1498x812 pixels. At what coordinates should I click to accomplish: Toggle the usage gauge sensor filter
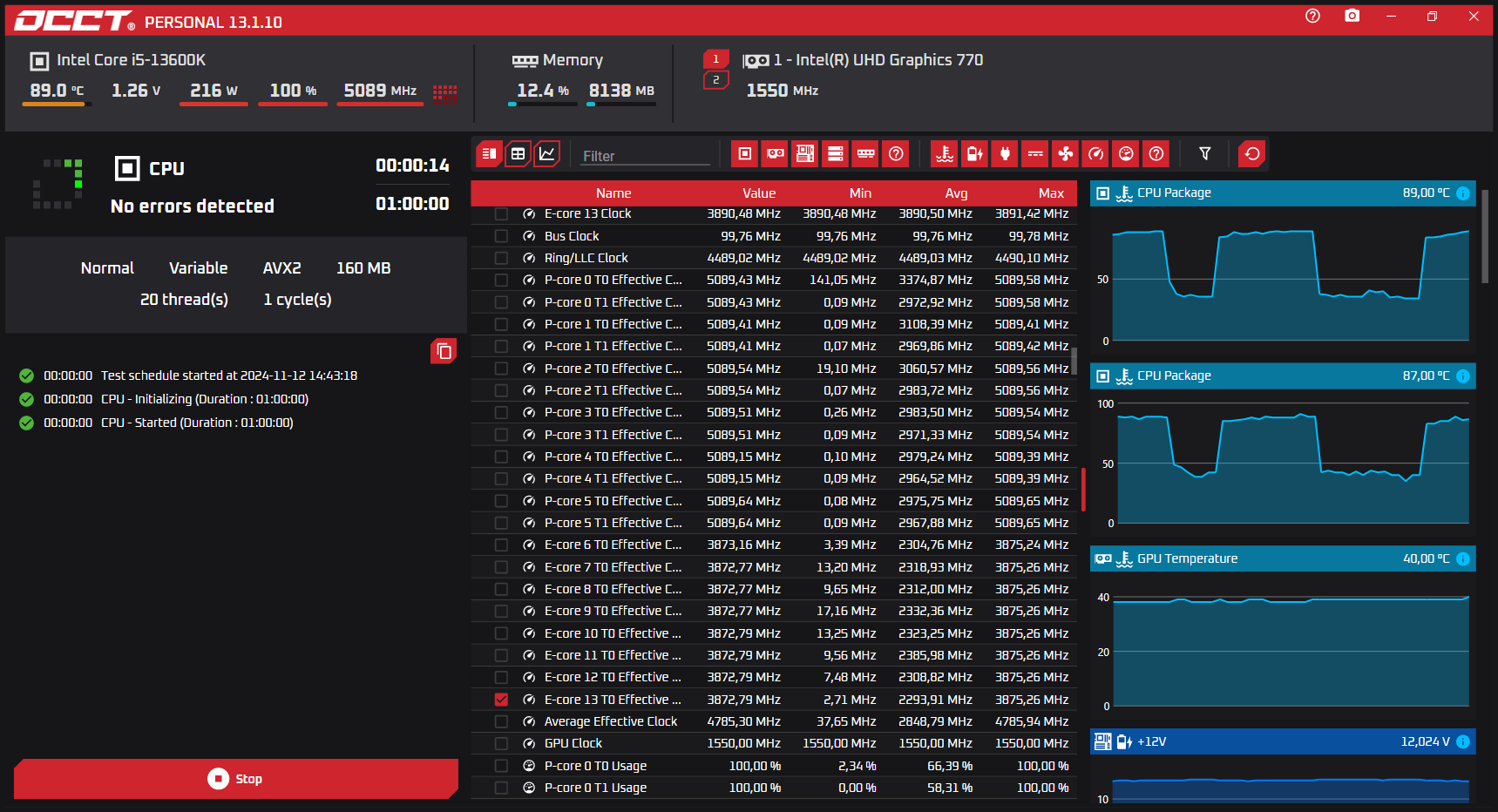pos(1126,154)
